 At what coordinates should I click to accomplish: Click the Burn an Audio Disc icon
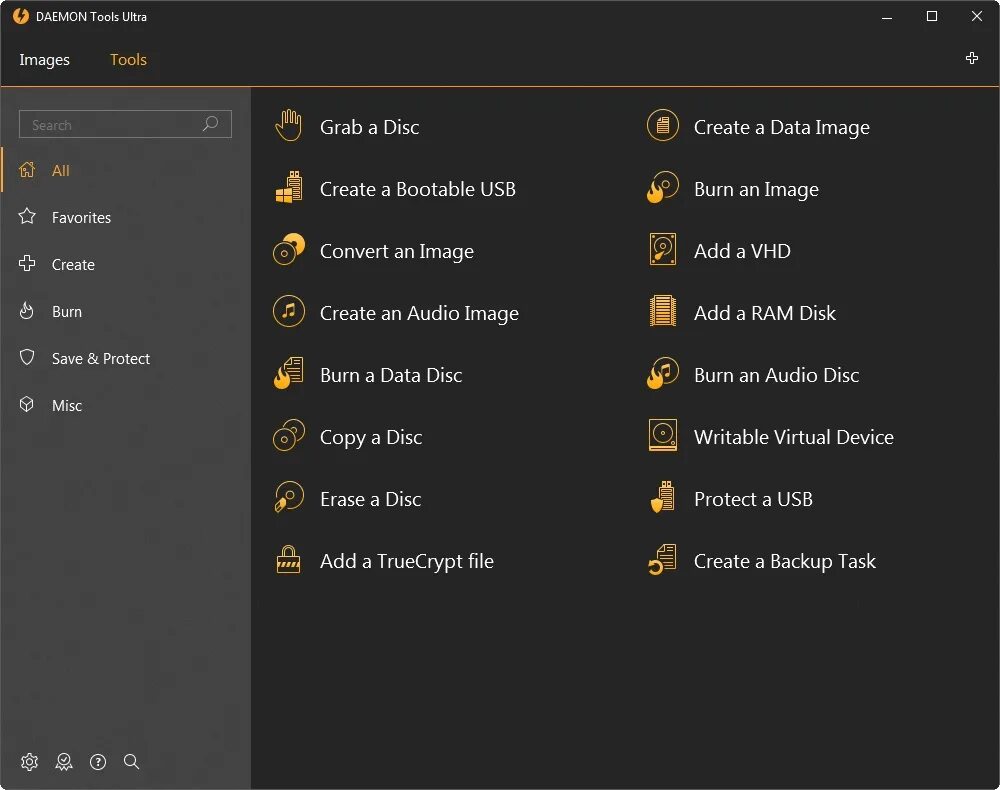tap(663, 374)
